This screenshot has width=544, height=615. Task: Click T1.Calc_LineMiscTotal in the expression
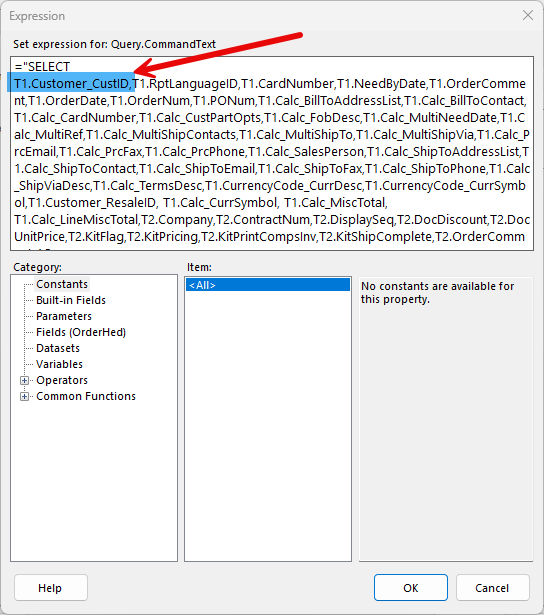76,220
